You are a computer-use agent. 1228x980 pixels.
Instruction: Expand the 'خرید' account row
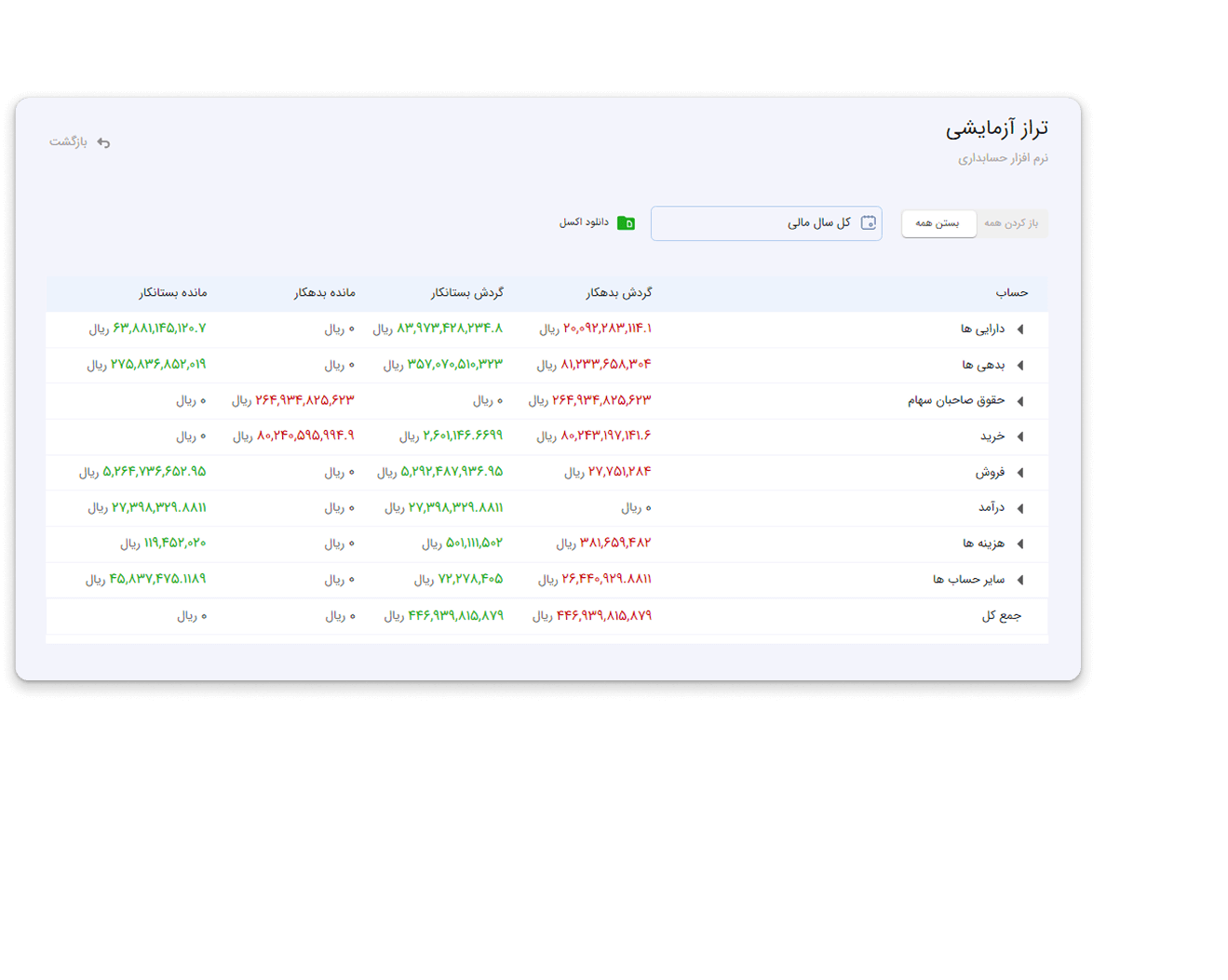tap(1020, 436)
